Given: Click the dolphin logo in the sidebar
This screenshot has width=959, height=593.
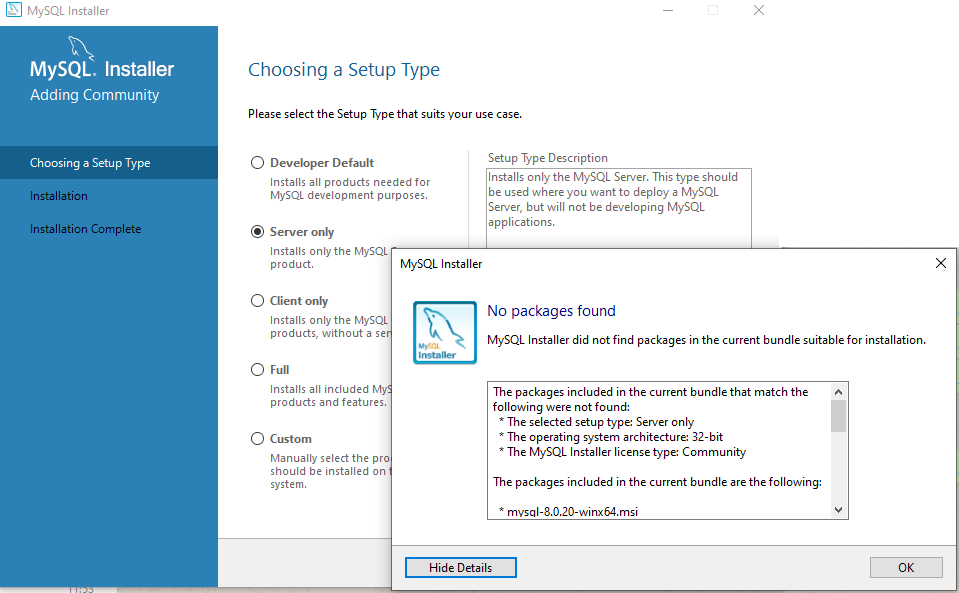Looking at the screenshot, I should [81, 48].
